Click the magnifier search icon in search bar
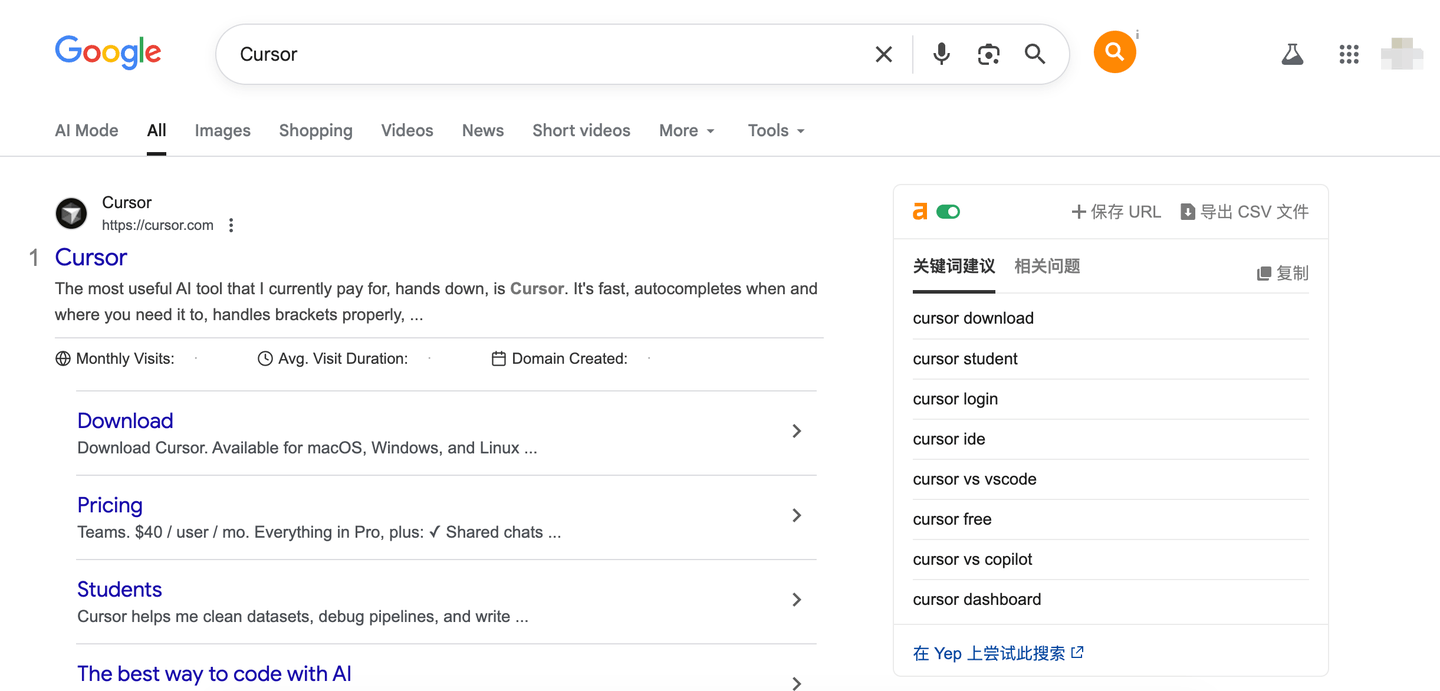Viewport: 1440px width, 691px height. [1035, 54]
